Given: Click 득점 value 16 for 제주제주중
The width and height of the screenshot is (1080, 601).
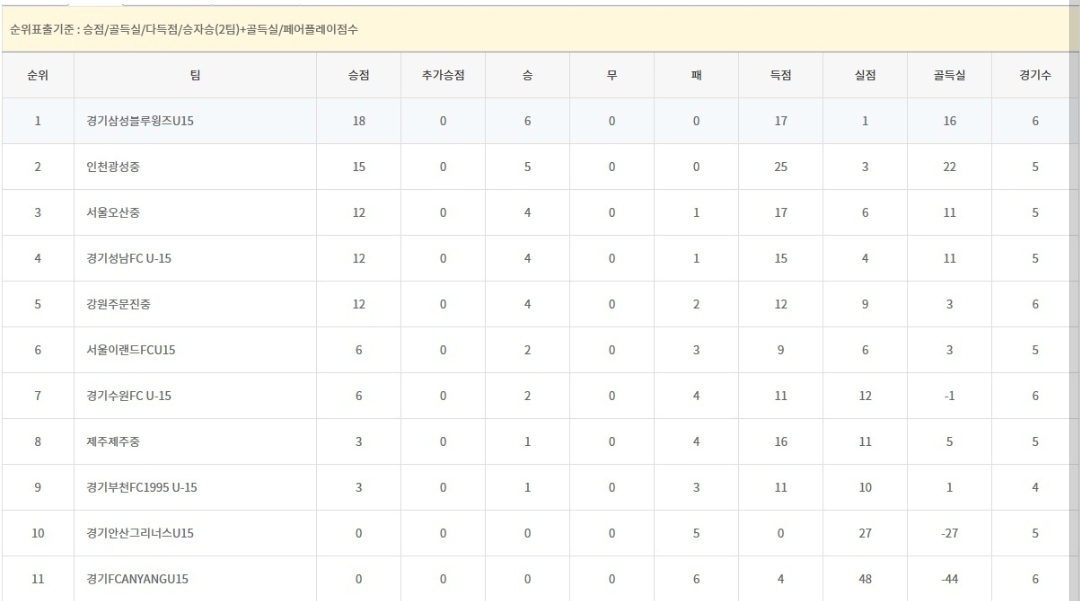Looking at the screenshot, I should coord(780,441).
